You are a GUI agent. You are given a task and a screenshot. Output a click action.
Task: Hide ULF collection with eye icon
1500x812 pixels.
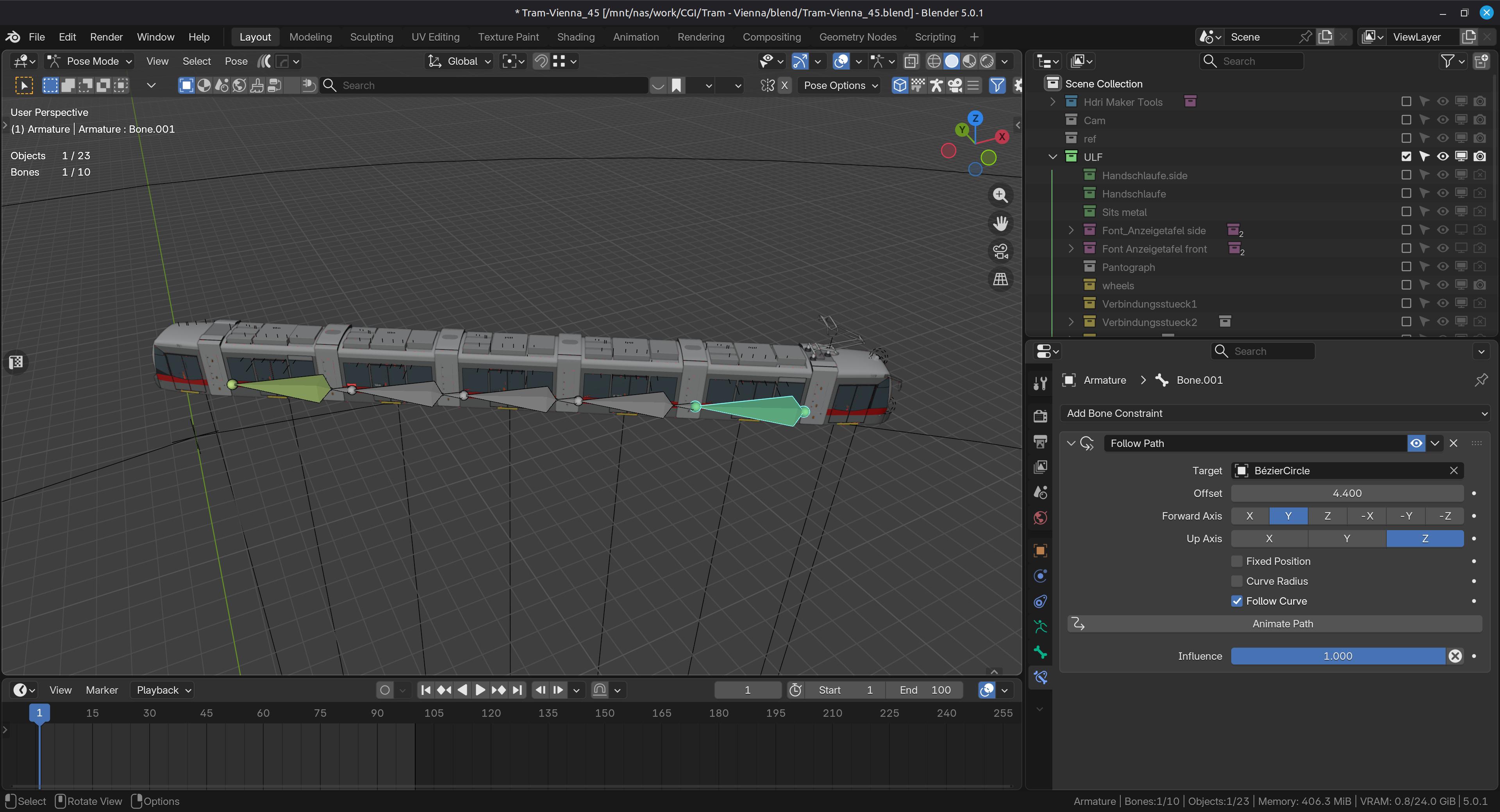1442,157
